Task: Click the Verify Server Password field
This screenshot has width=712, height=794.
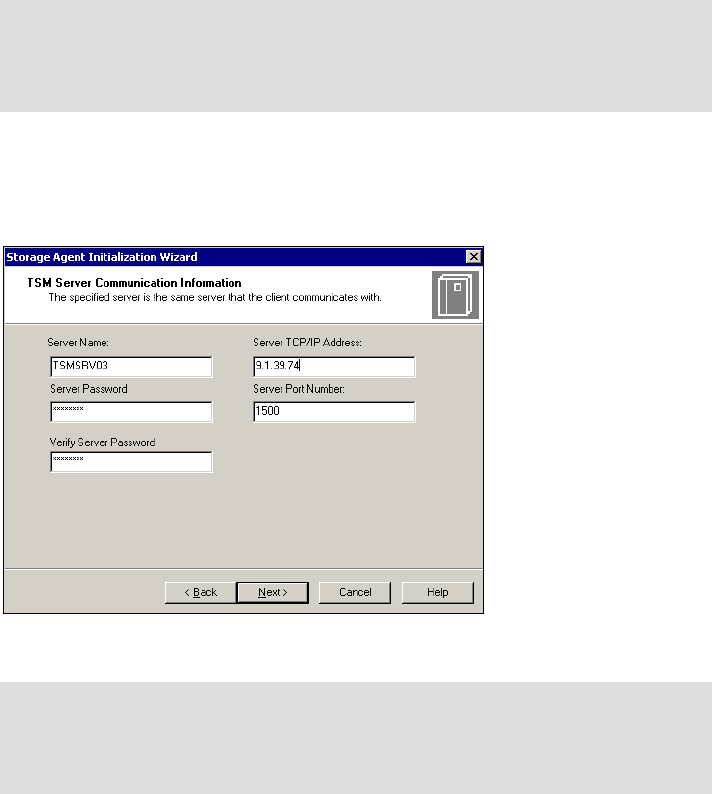Action: coord(131,462)
